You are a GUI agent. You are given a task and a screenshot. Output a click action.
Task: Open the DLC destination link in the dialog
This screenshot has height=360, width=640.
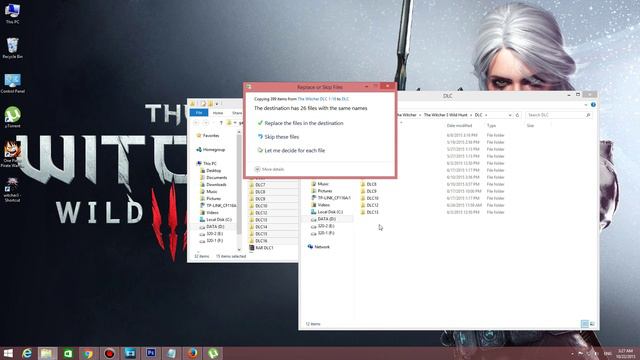(x=345, y=99)
